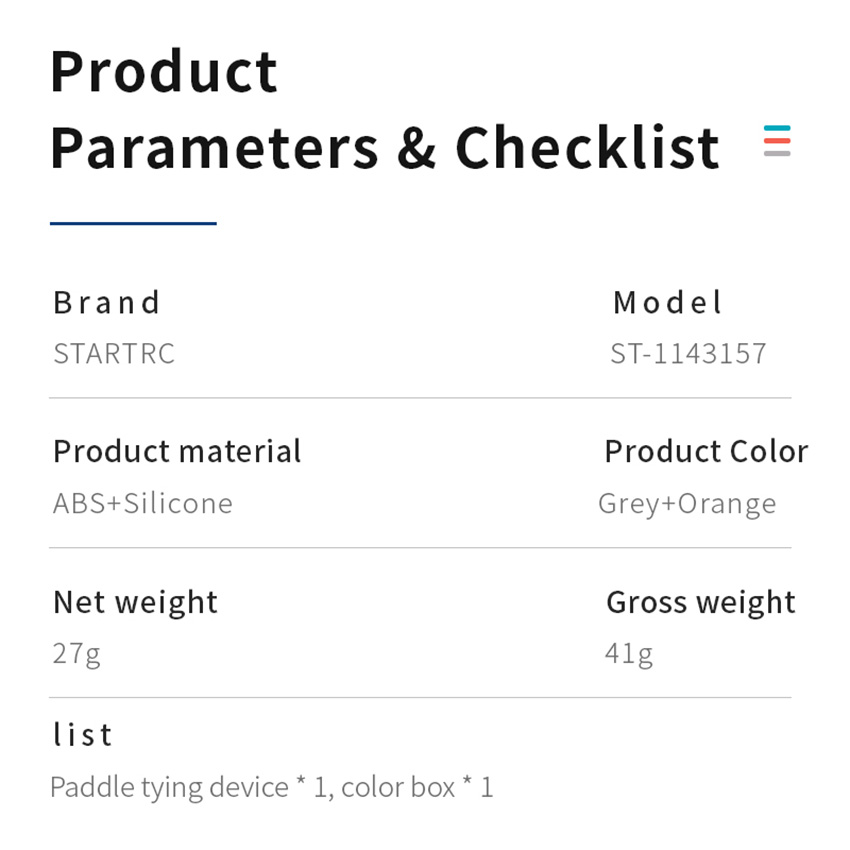The image size is (850, 850).
Task: Select the Gross weight label
Action: pos(700,603)
